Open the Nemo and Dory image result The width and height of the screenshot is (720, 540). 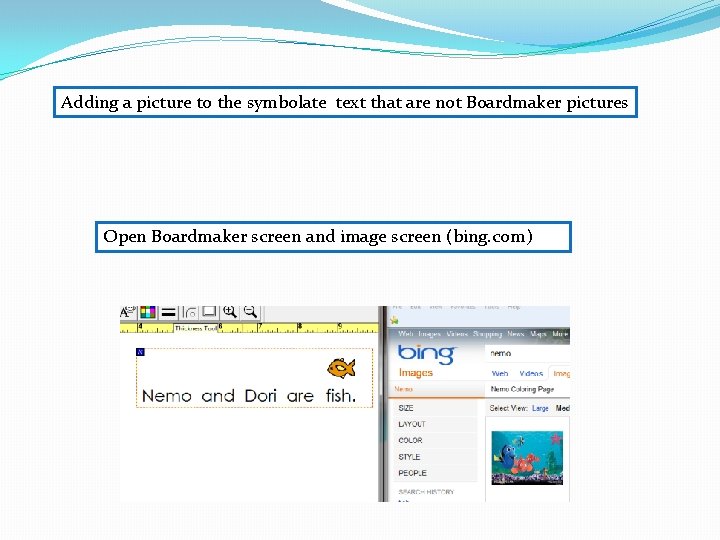point(527,457)
